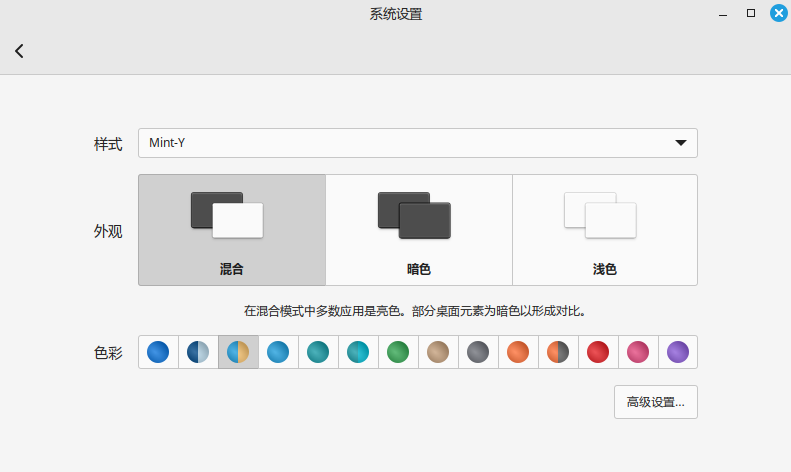Choose the pink accent color
The image size is (791, 472).
(638, 352)
